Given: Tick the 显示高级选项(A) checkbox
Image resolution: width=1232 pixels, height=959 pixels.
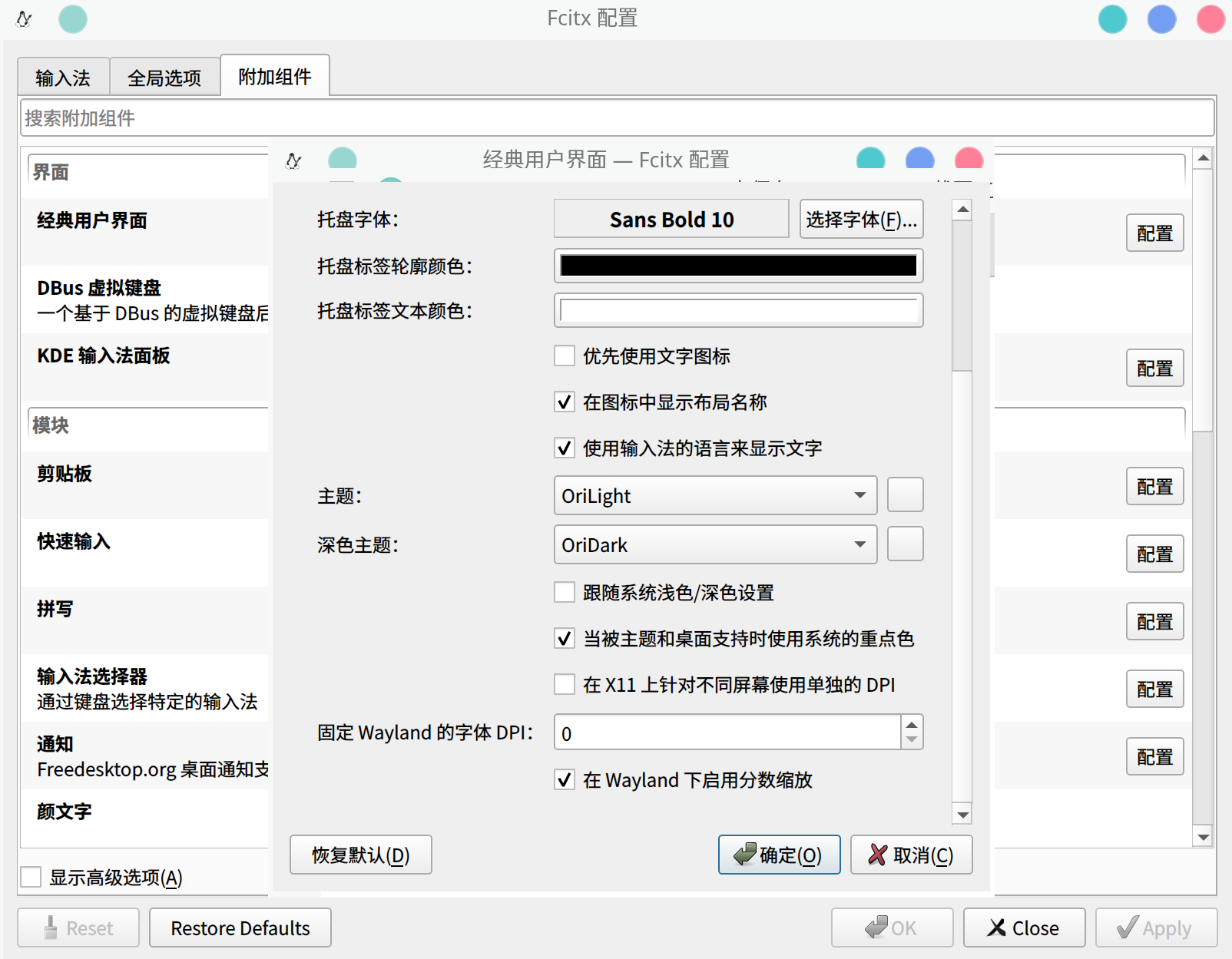Looking at the screenshot, I should tap(31, 877).
